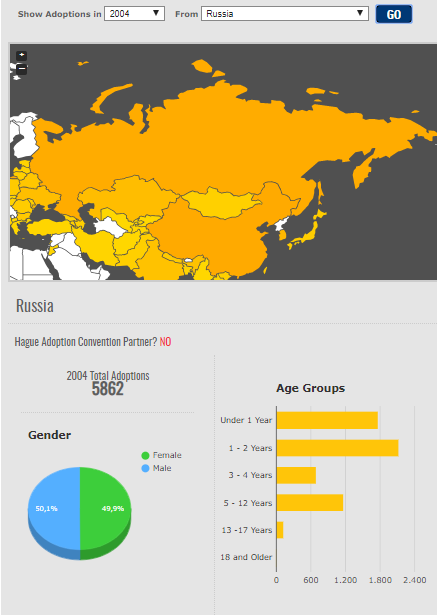Toggle the Female legend entry
The width and height of the screenshot is (437, 615).
click(x=162, y=455)
